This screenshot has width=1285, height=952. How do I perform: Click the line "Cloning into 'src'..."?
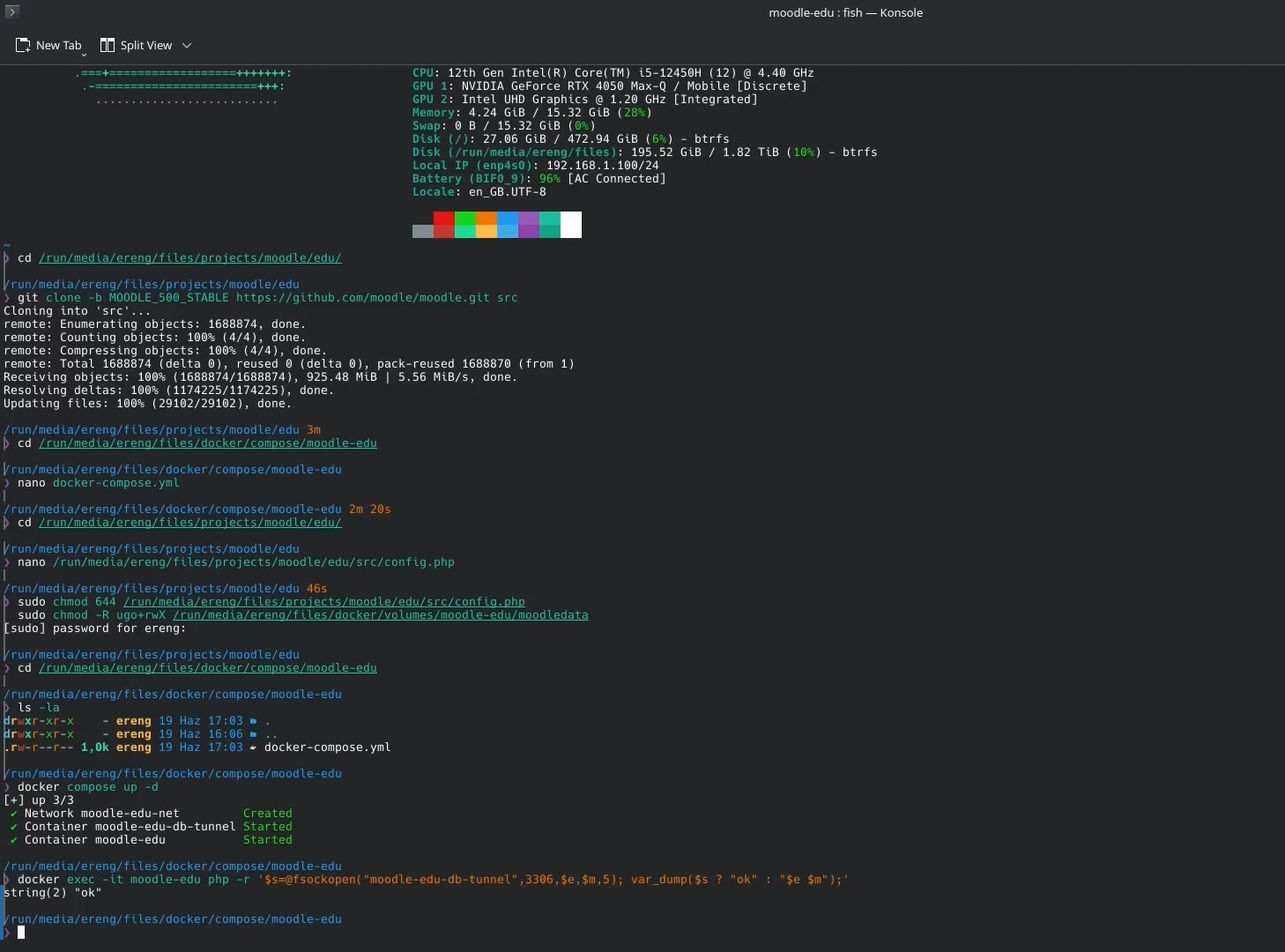pyautogui.click(x=78, y=311)
